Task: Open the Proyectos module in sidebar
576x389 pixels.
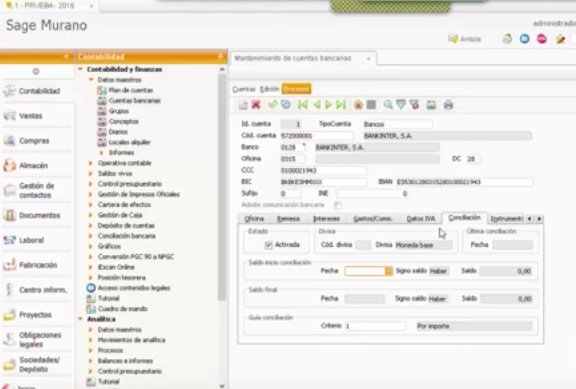Action: pyautogui.click(x=36, y=315)
